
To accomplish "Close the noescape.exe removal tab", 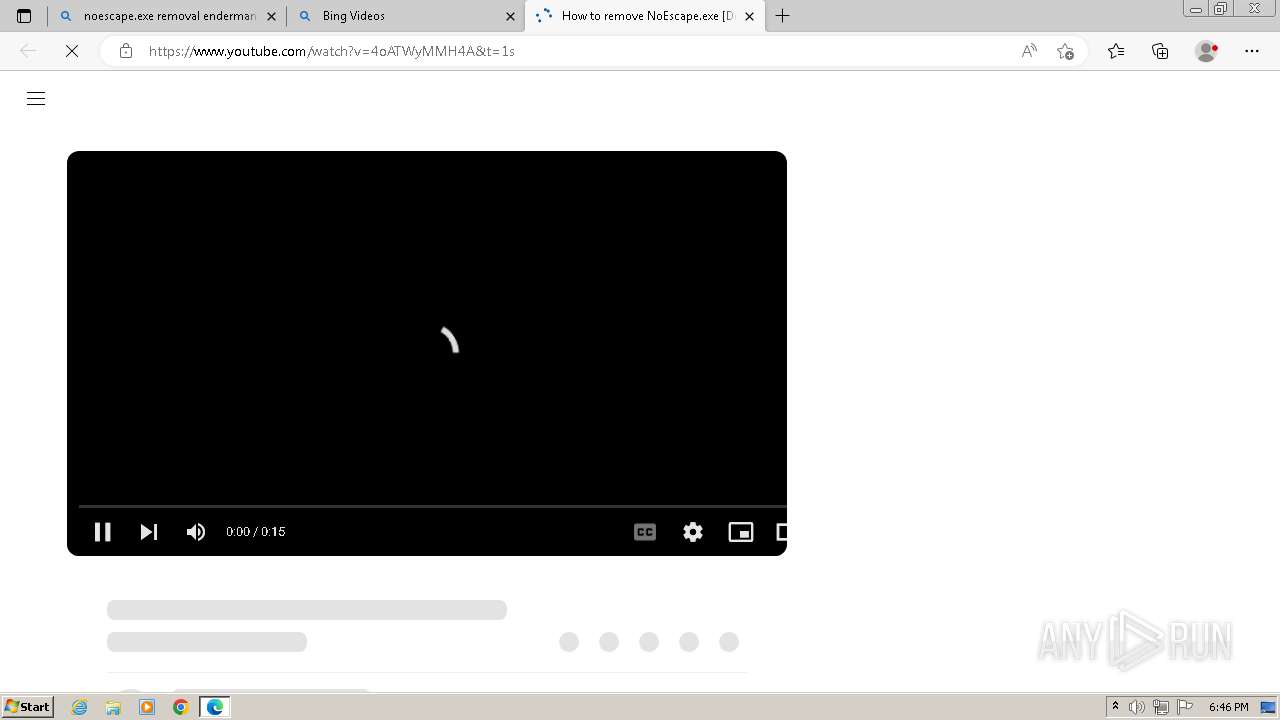I will click(x=271, y=16).
